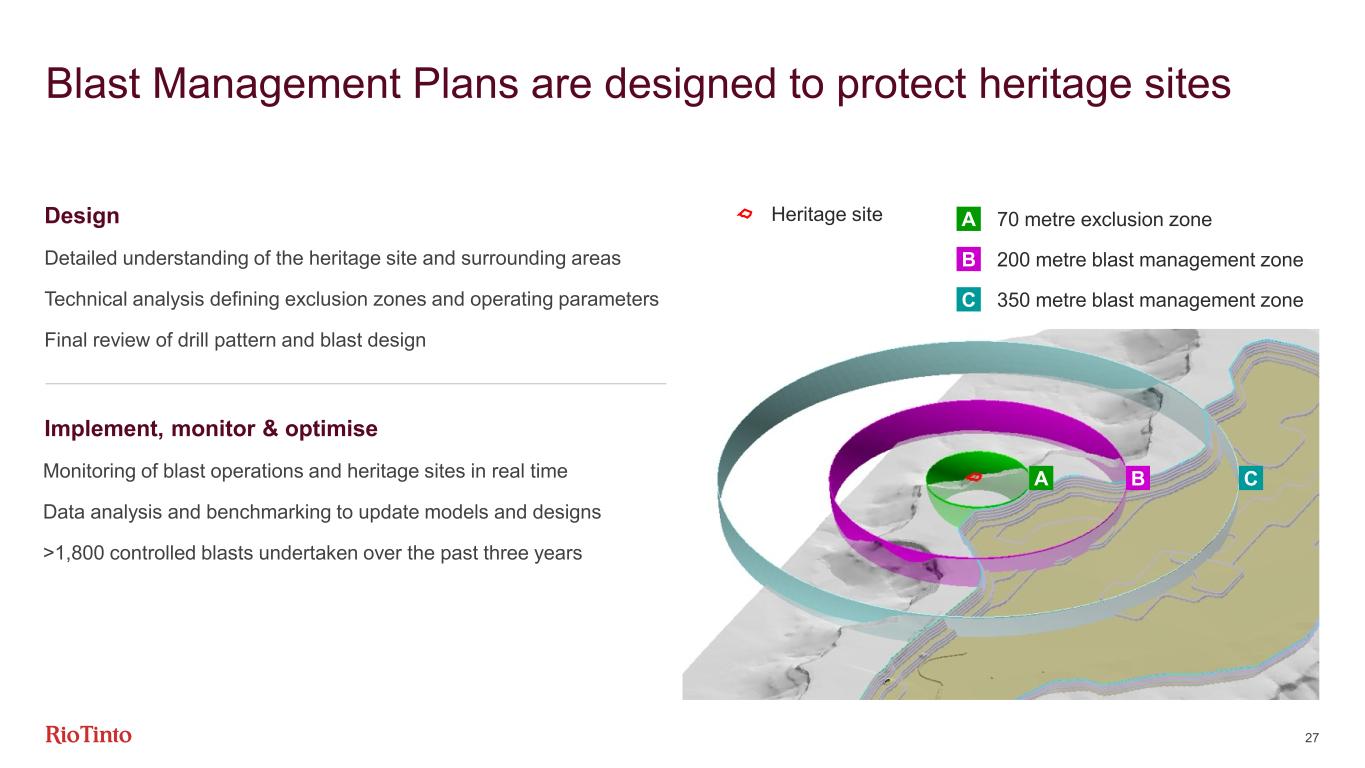Click the green A label on the diagram
Viewport: 1365px width, 768px height.
(x=1041, y=479)
